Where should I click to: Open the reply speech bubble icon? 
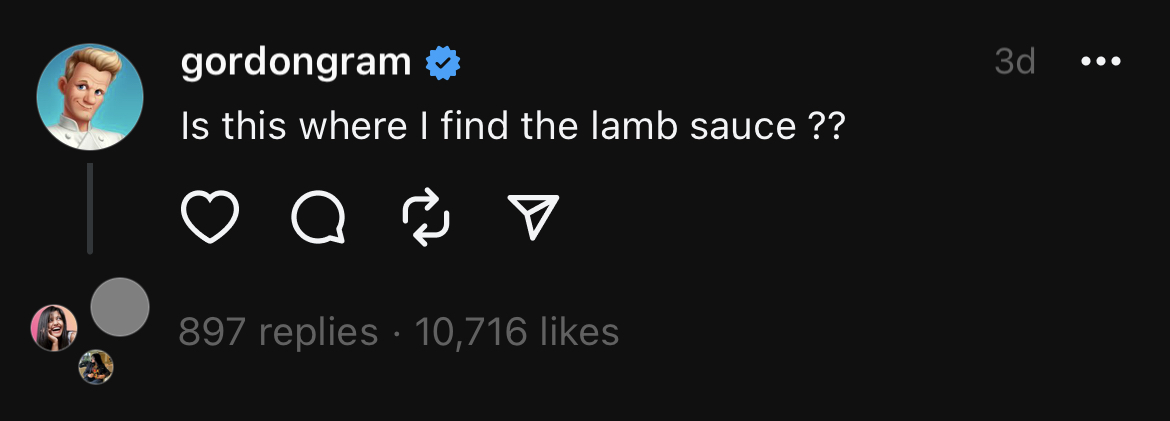(318, 217)
